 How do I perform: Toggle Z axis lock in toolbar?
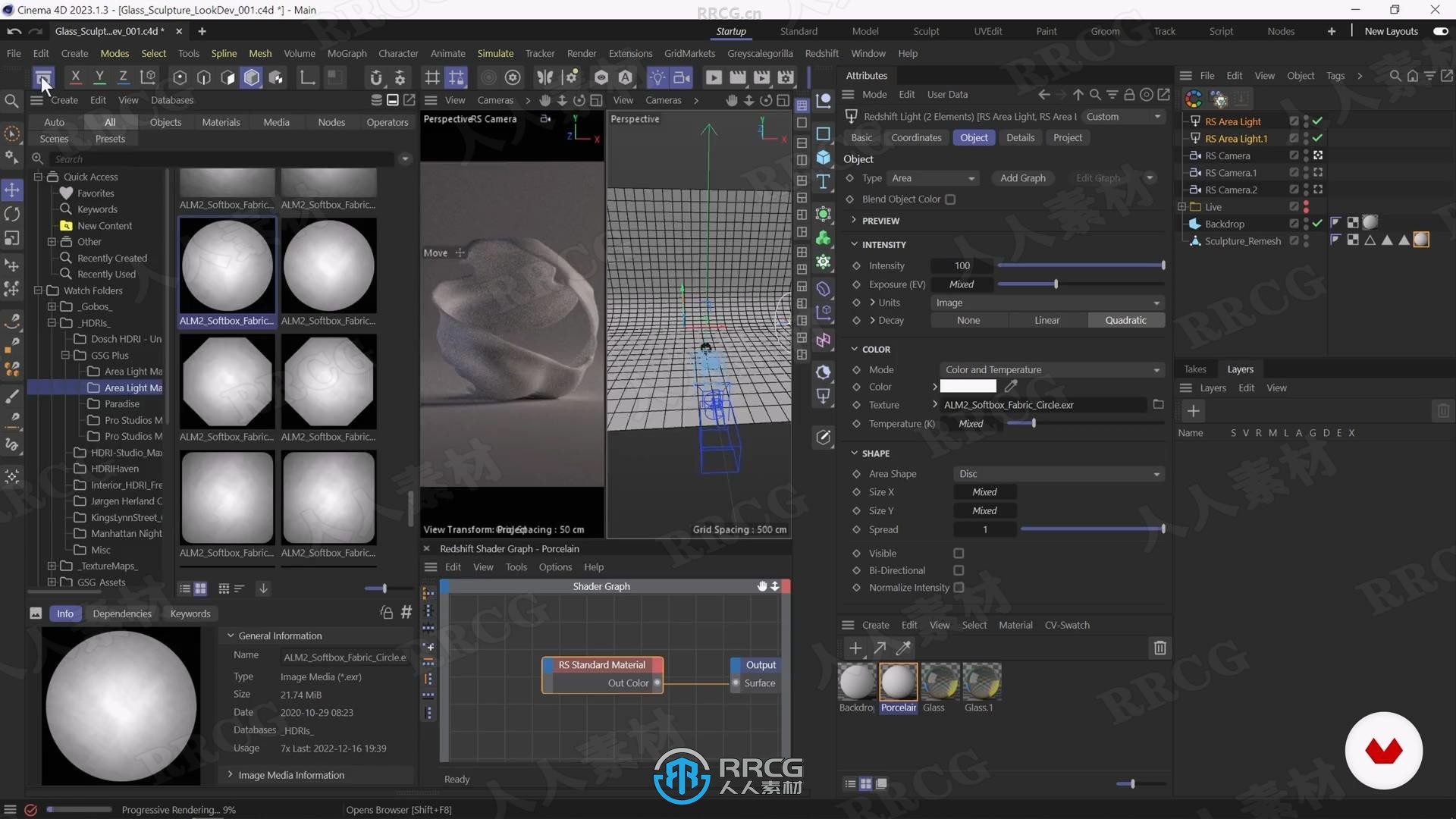[123, 77]
